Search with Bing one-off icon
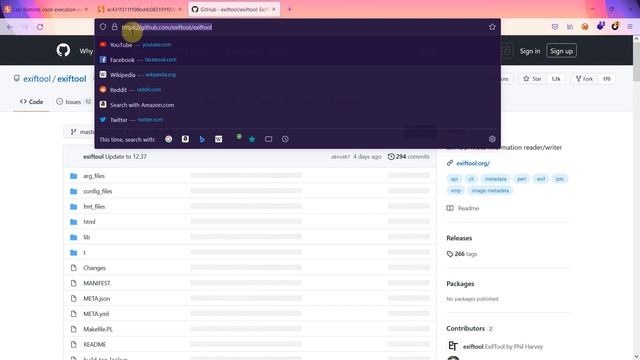640x360 pixels. click(202, 139)
